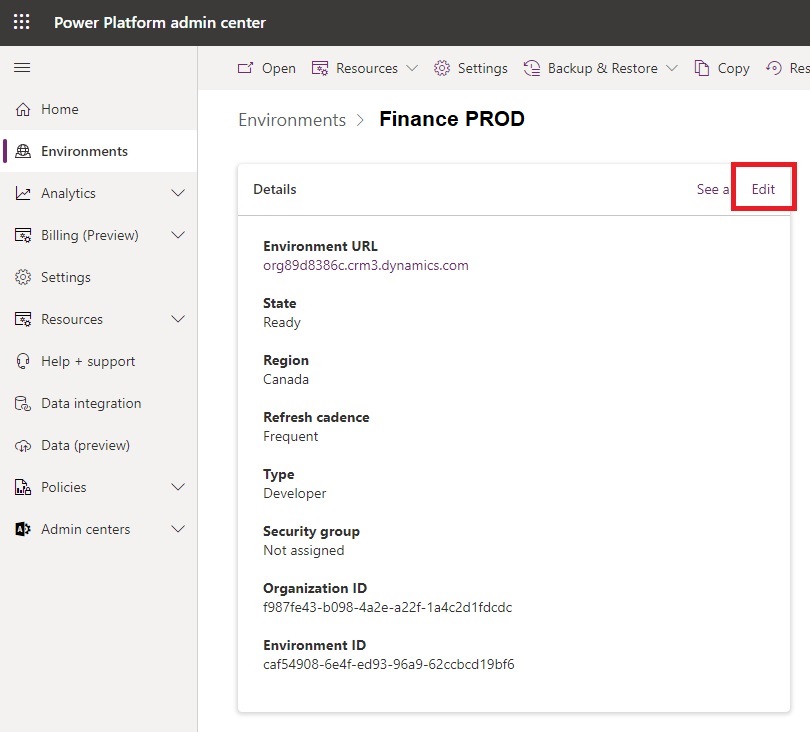The image size is (810, 732).
Task: Go back to Environments breadcrumb
Action: pos(292,120)
